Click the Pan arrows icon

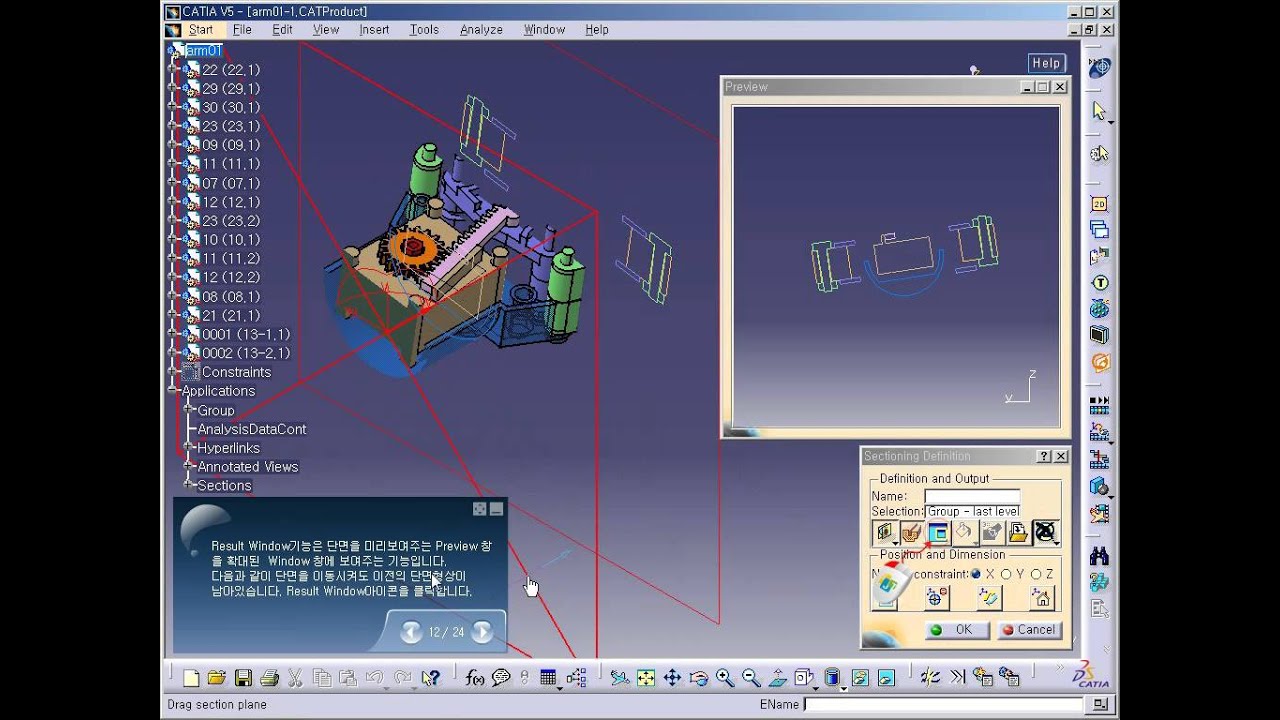click(x=672, y=678)
